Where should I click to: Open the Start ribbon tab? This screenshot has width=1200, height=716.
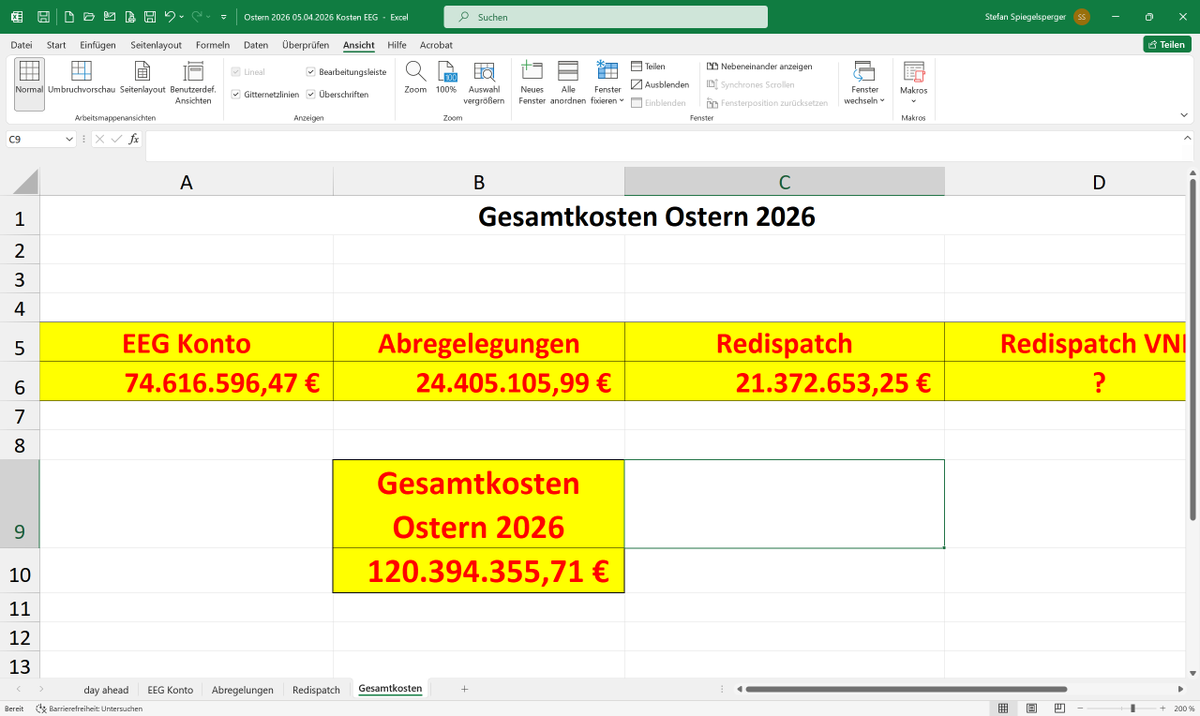(x=56, y=45)
